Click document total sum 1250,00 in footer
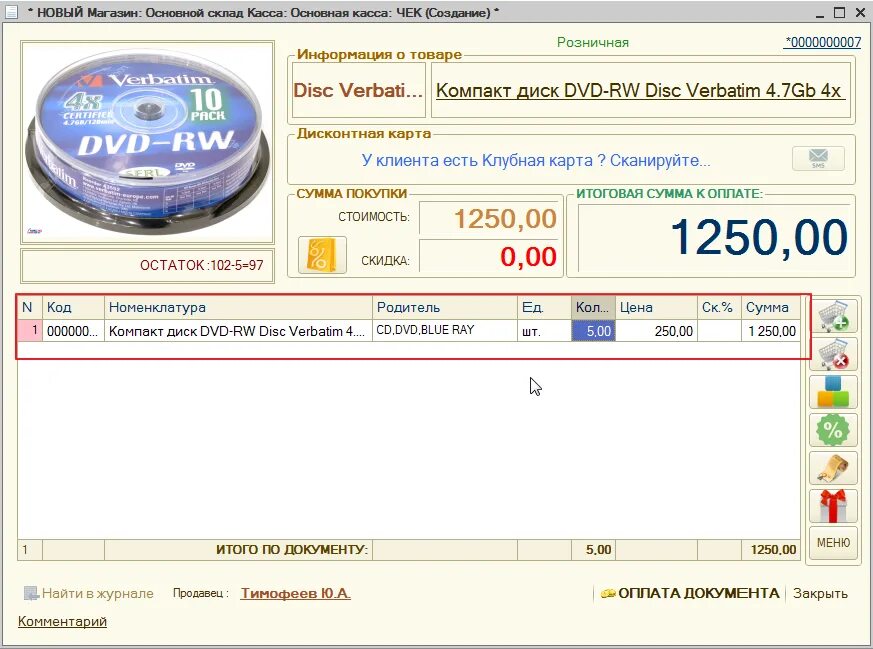Image resolution: width=873 pixels, height=649 pixels. (x=771, y=549)
